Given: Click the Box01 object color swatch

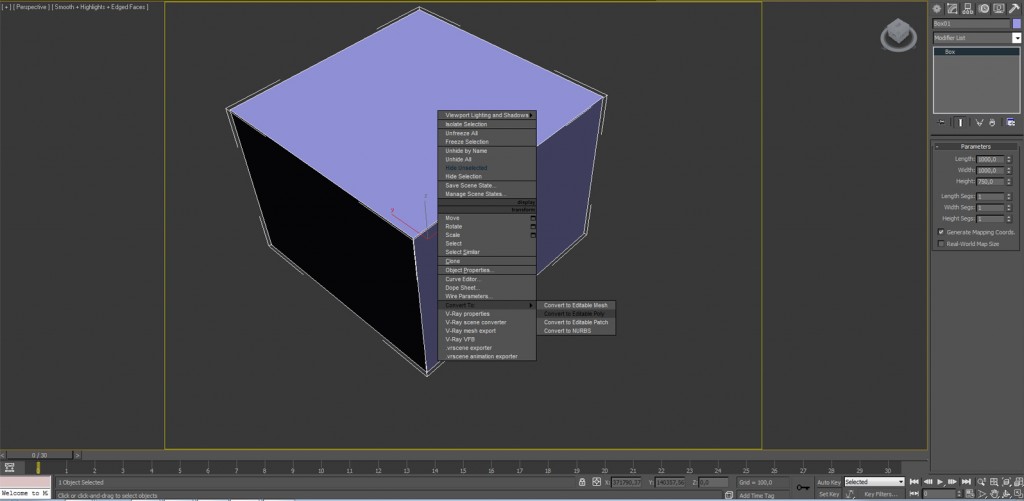Looking at the screenshot, I should pyautogui.click(x=1017, y=24).
